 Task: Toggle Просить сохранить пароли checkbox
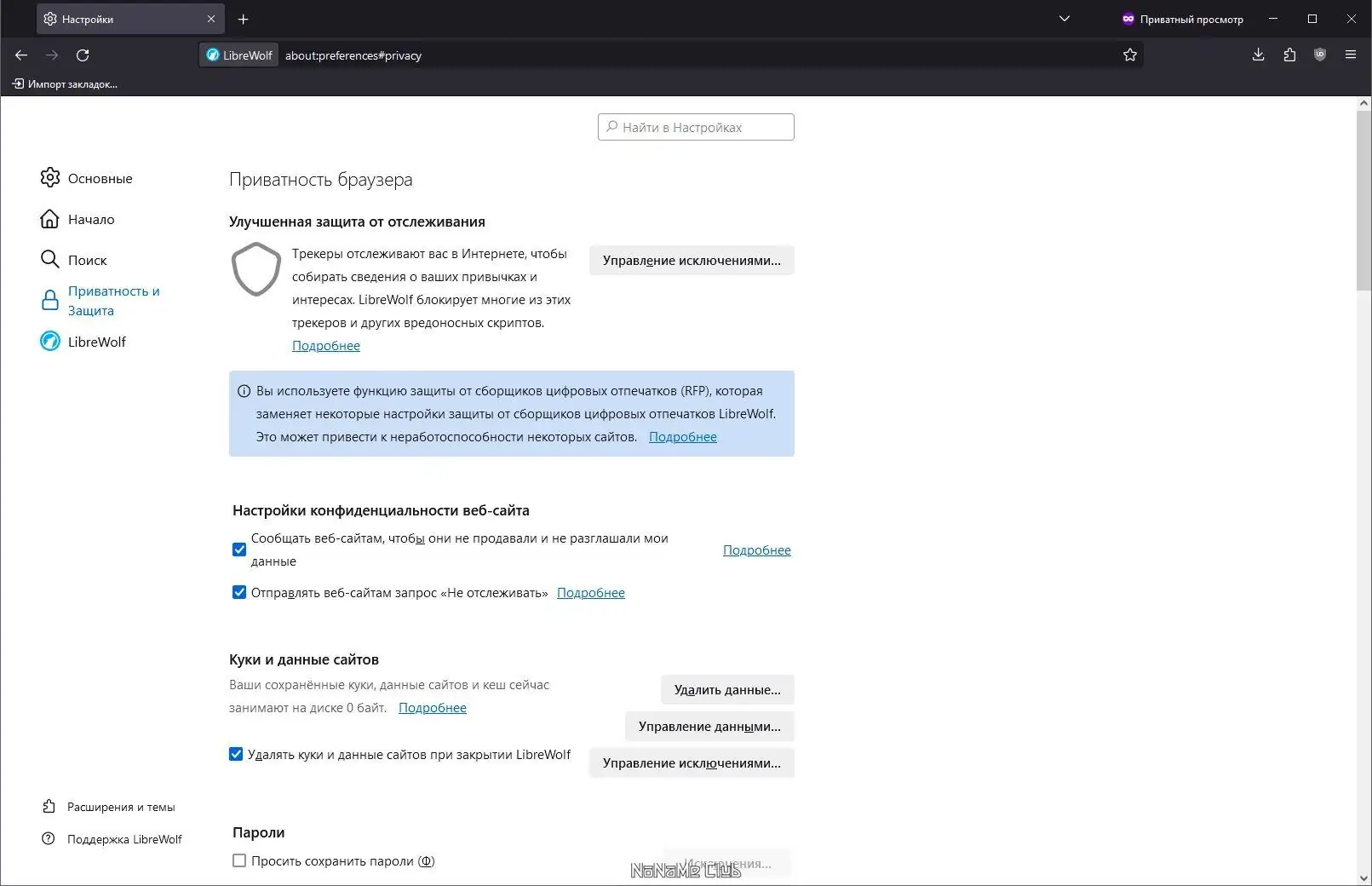239,860
